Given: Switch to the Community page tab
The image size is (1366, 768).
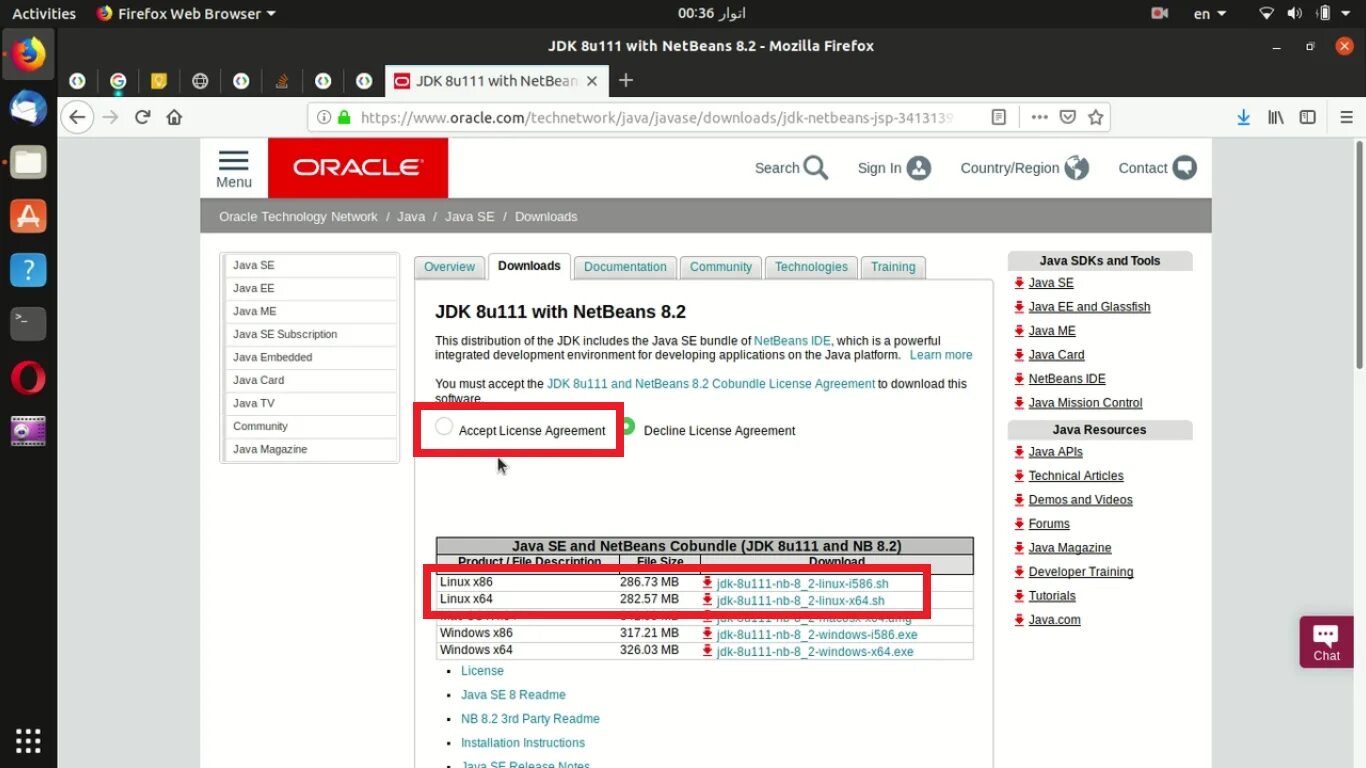Looking at the screenshot, I should coord(721,267).
